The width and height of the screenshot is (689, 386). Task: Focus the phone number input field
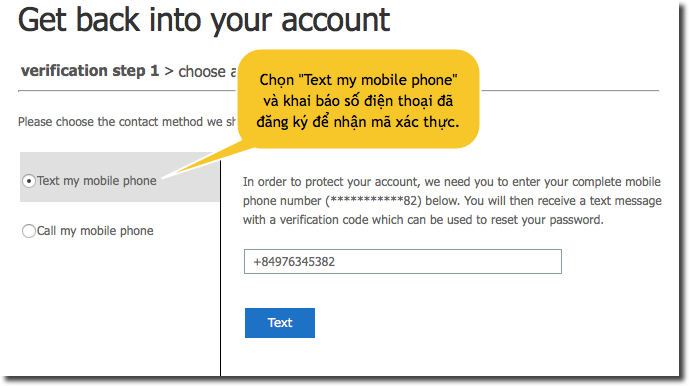403,262
